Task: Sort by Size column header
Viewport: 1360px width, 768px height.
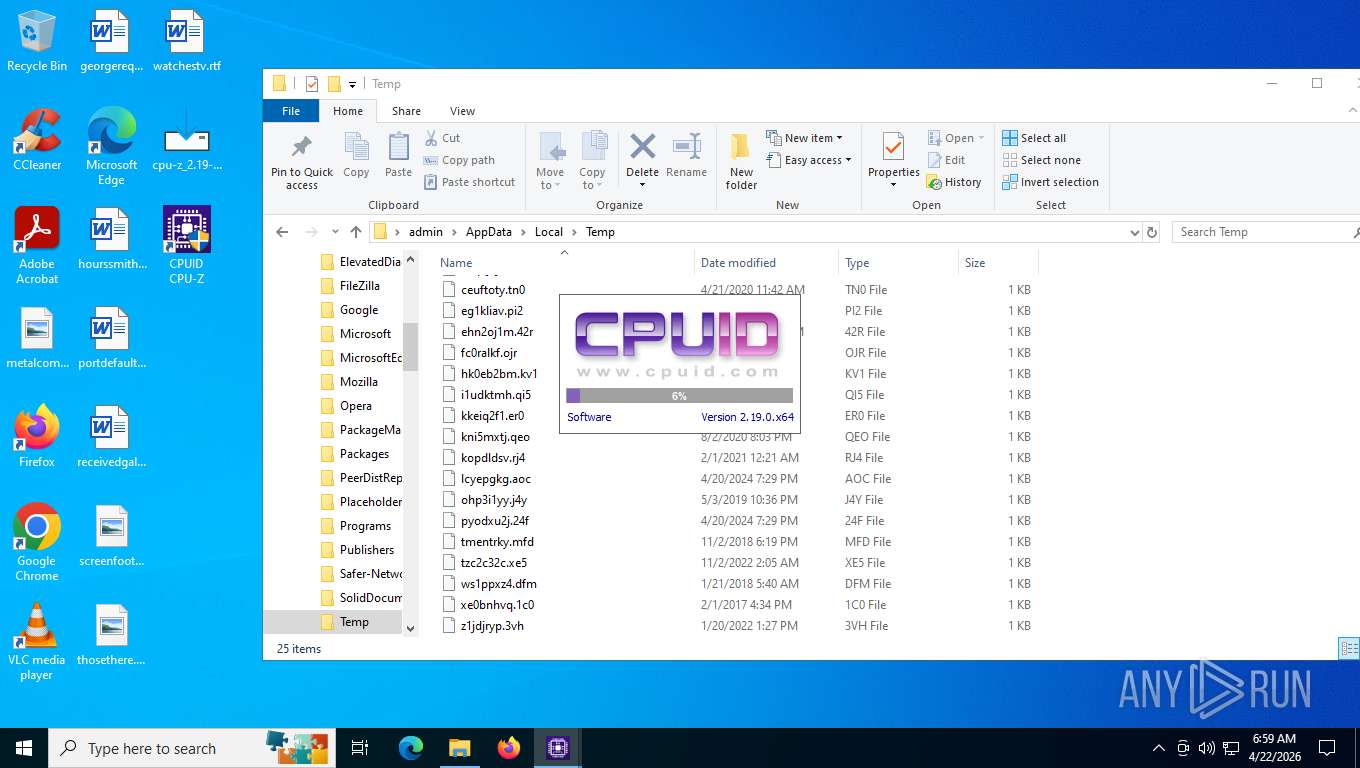Action: point(998,263)
